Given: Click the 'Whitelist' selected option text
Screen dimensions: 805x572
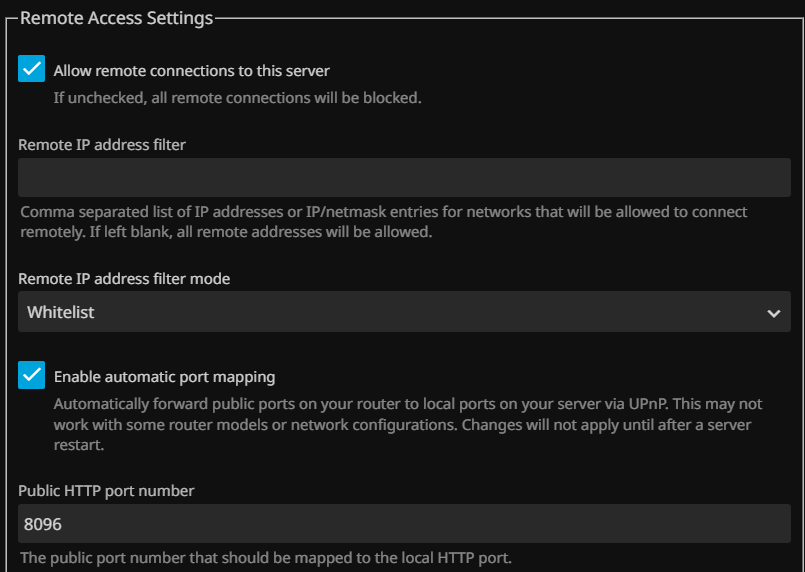Looking at the screenshot, I should 61,312.
